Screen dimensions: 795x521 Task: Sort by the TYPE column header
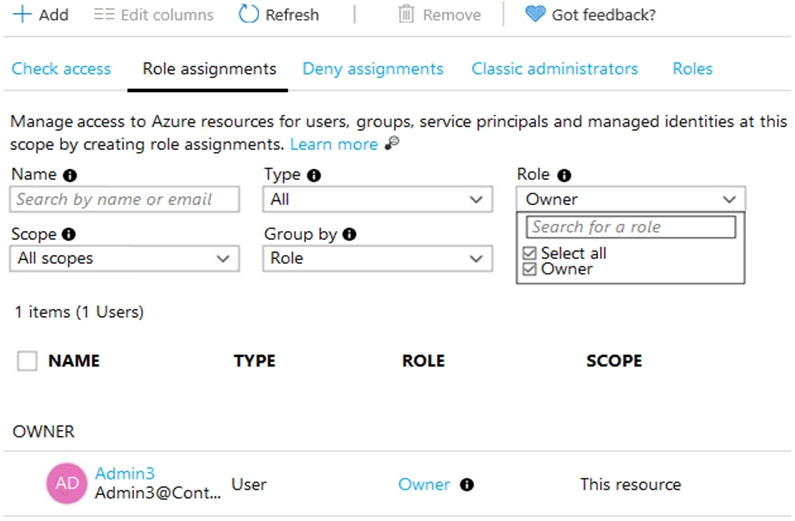(x=255, y=361)
